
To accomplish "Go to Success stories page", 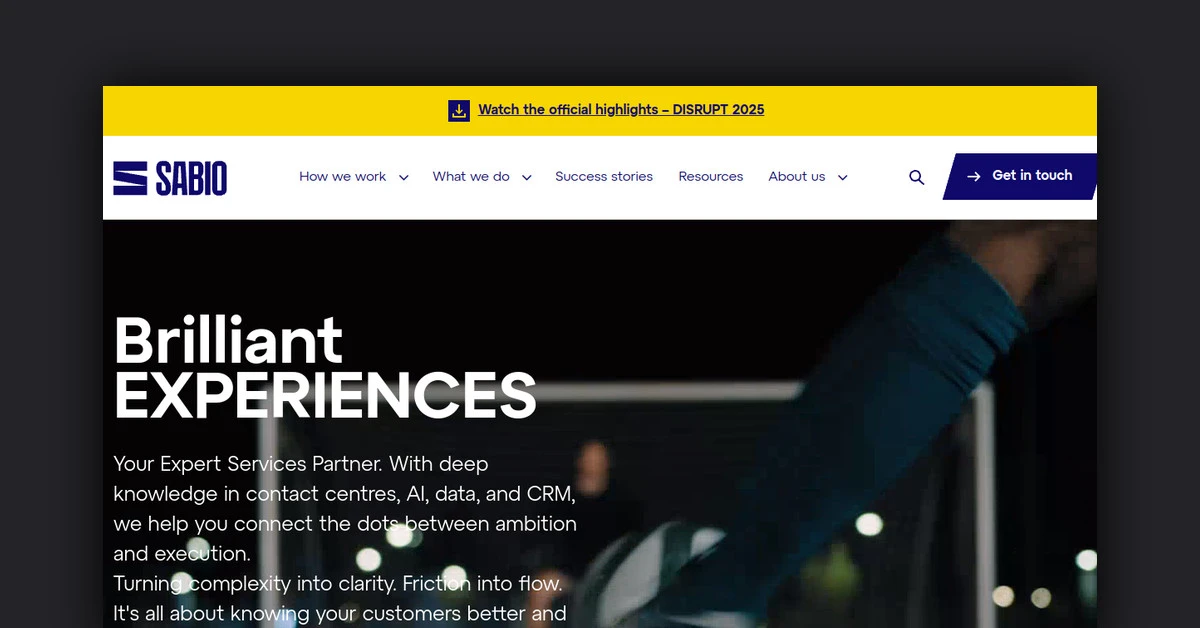I will point(604,177).
